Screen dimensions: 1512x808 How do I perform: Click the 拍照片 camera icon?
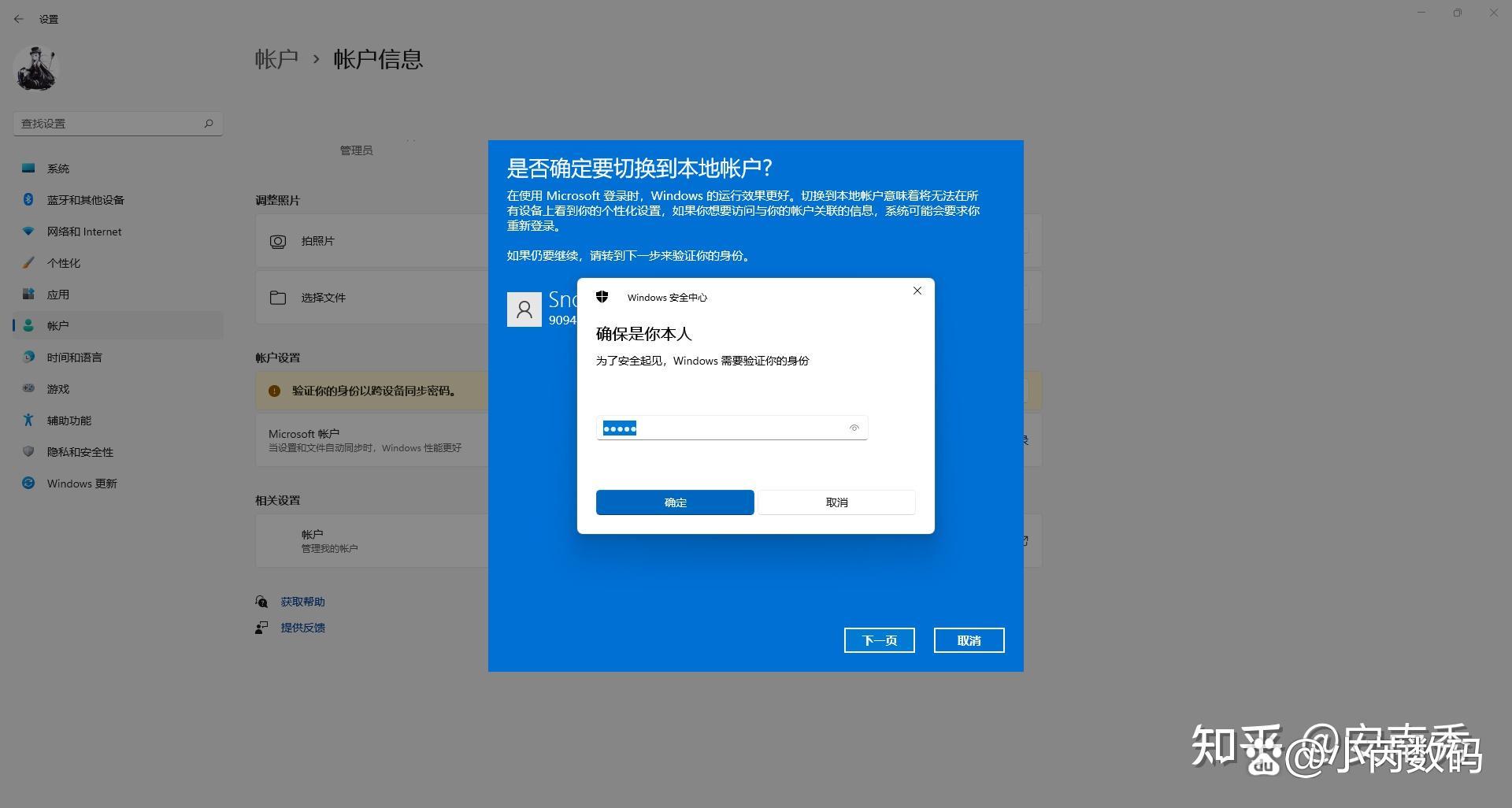(278, 241)
